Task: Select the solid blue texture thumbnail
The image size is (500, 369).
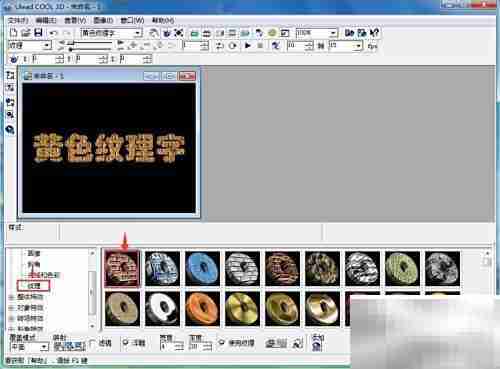Action: tap(202, 269)
